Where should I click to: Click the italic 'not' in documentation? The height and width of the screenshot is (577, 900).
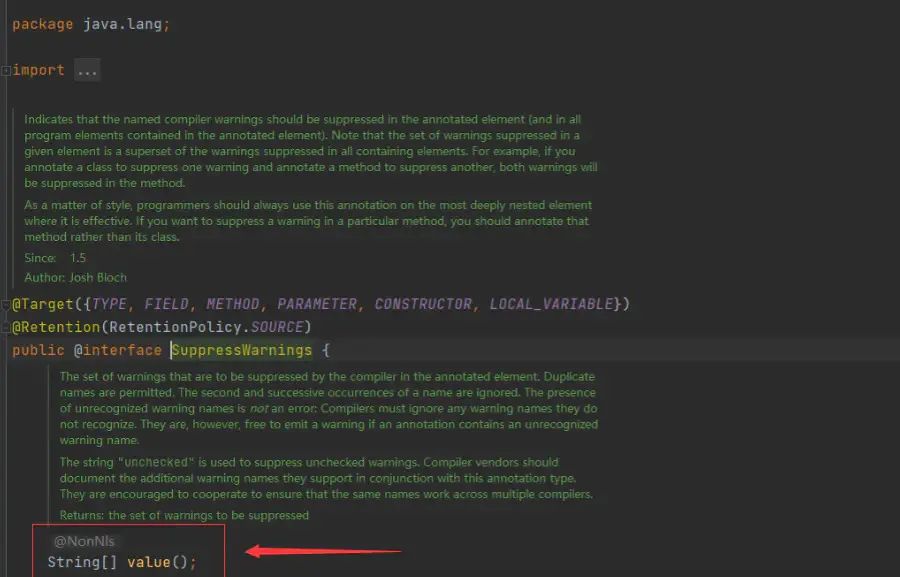(x=259, y=409)
